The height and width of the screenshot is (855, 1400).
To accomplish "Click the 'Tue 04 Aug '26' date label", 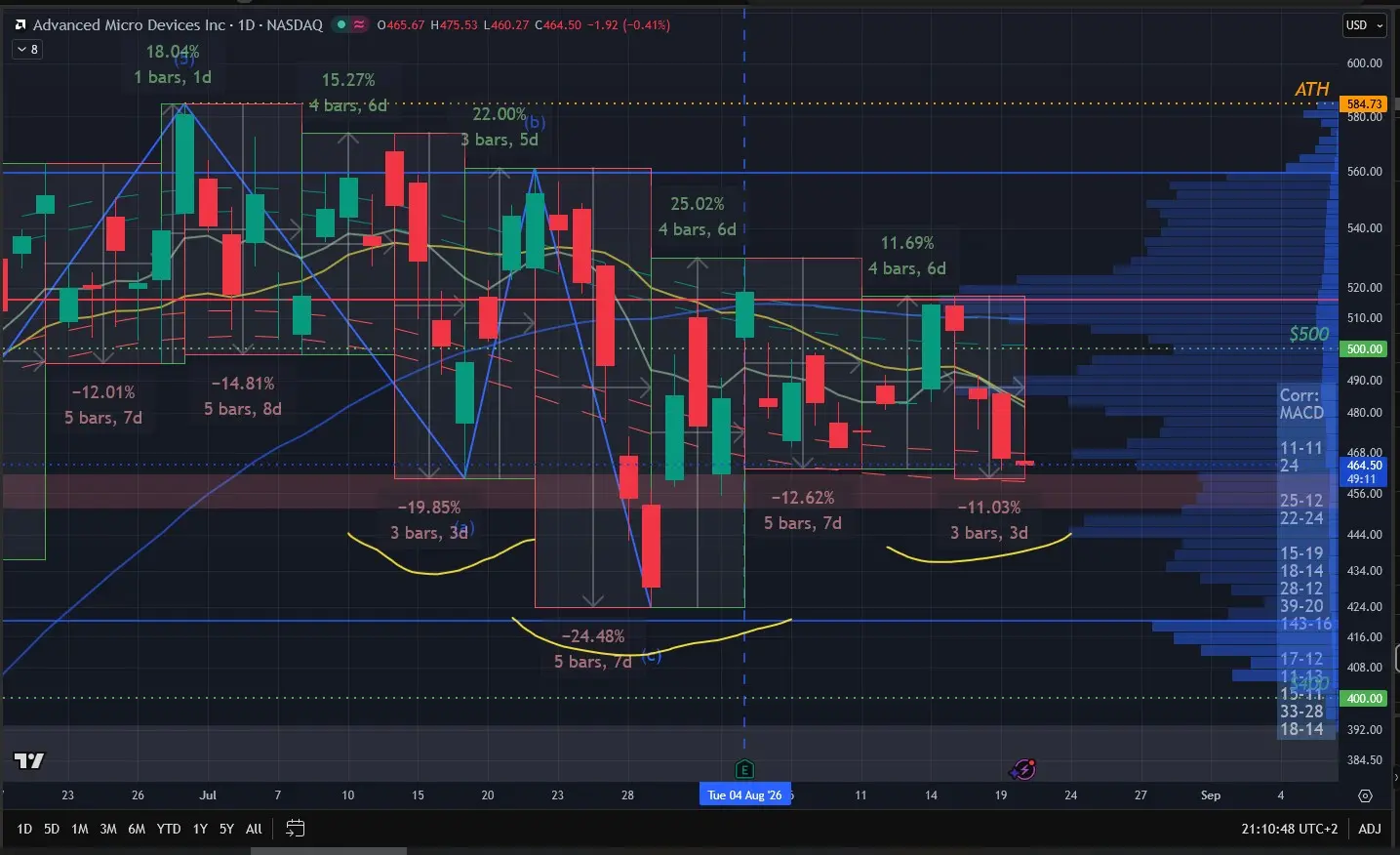I will coord(745,794).
